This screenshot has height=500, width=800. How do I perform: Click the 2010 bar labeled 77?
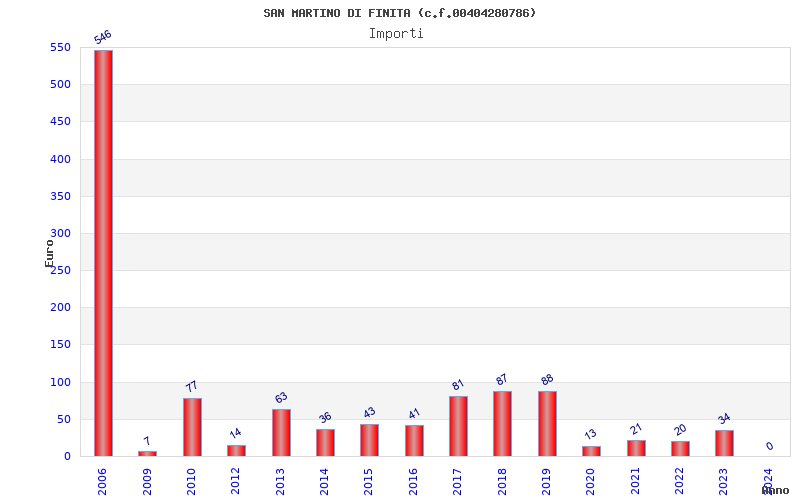pyautogui.click(x=192, y=427)
